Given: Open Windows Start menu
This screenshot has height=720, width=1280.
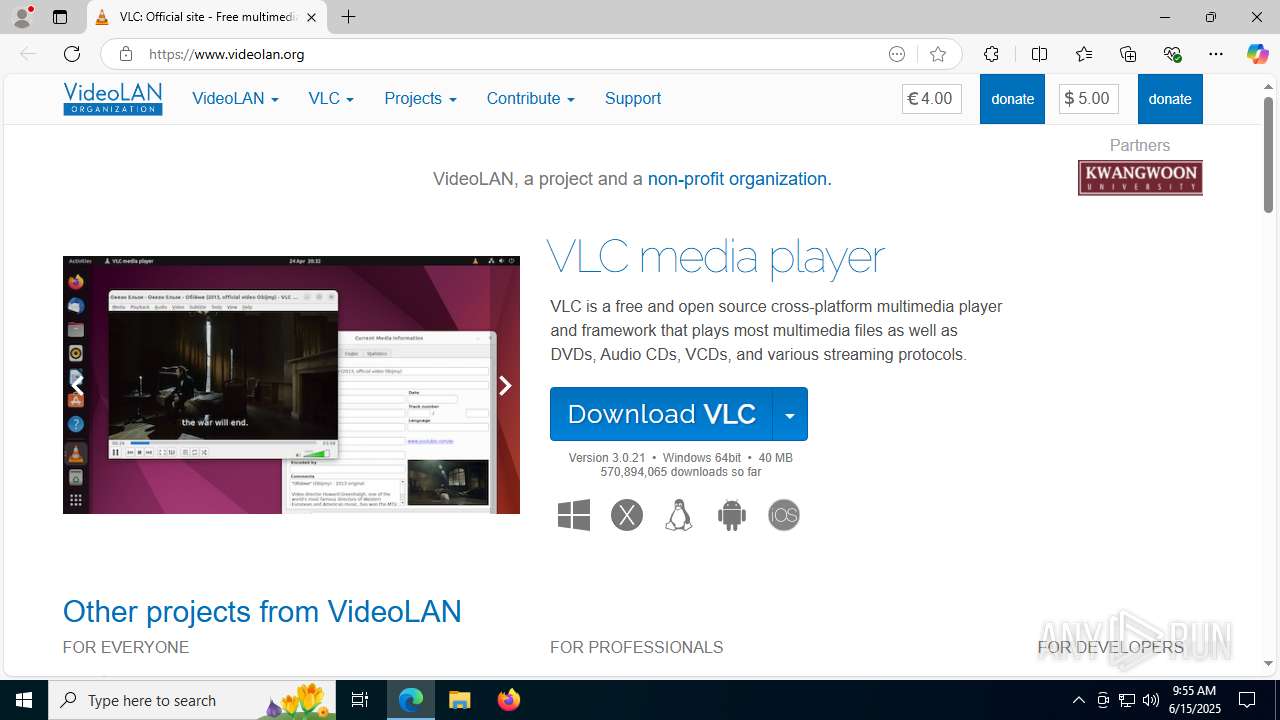Looking at the screenshot, I should tap(24, 700).
